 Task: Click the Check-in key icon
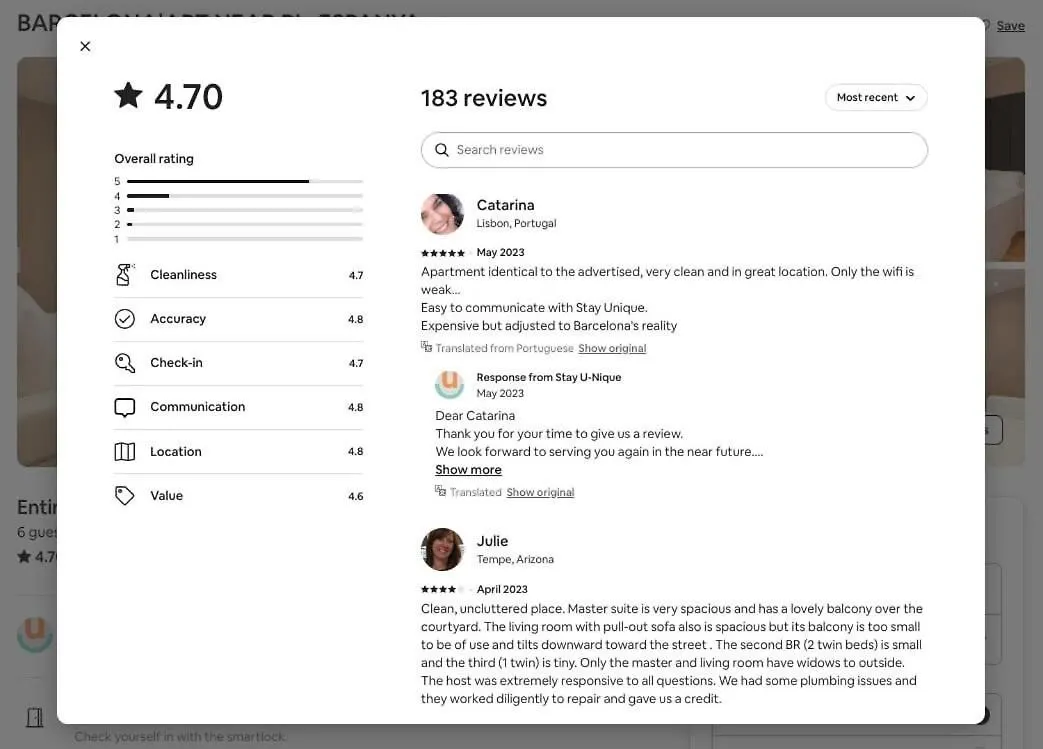[x=124, y=363]
